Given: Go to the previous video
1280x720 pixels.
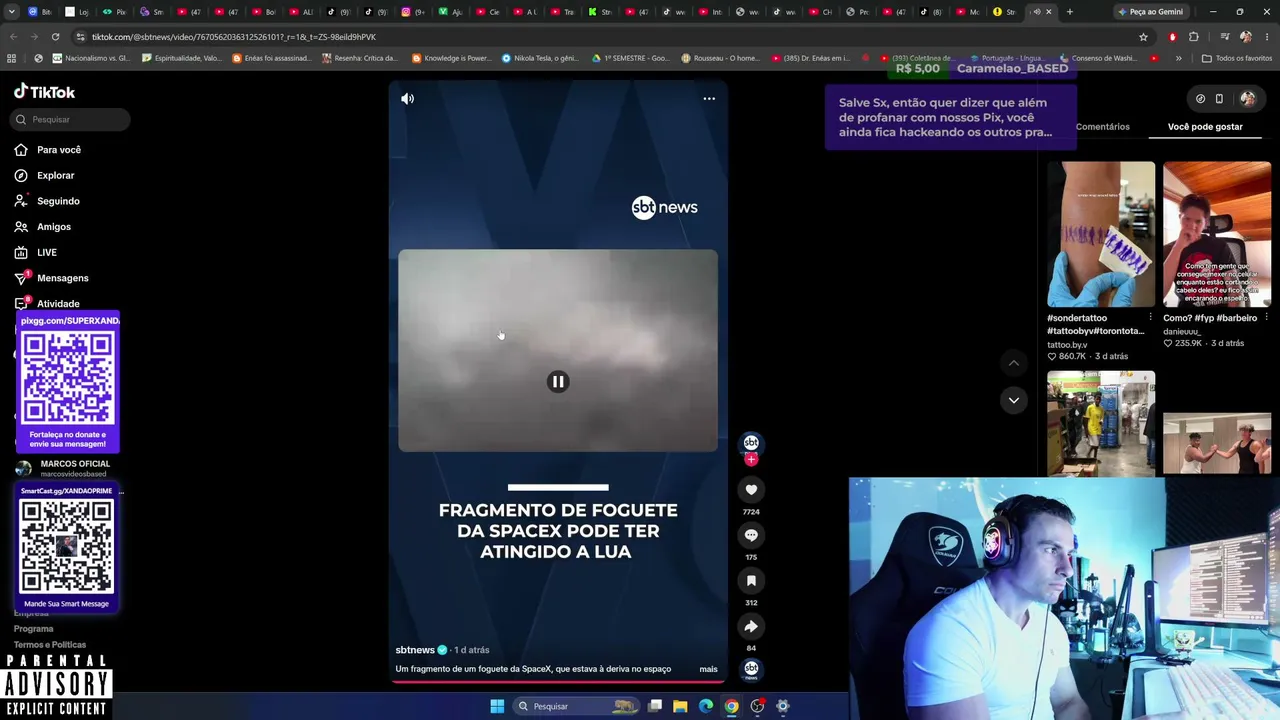Looking at the screenshot, I should (1013, 363).
